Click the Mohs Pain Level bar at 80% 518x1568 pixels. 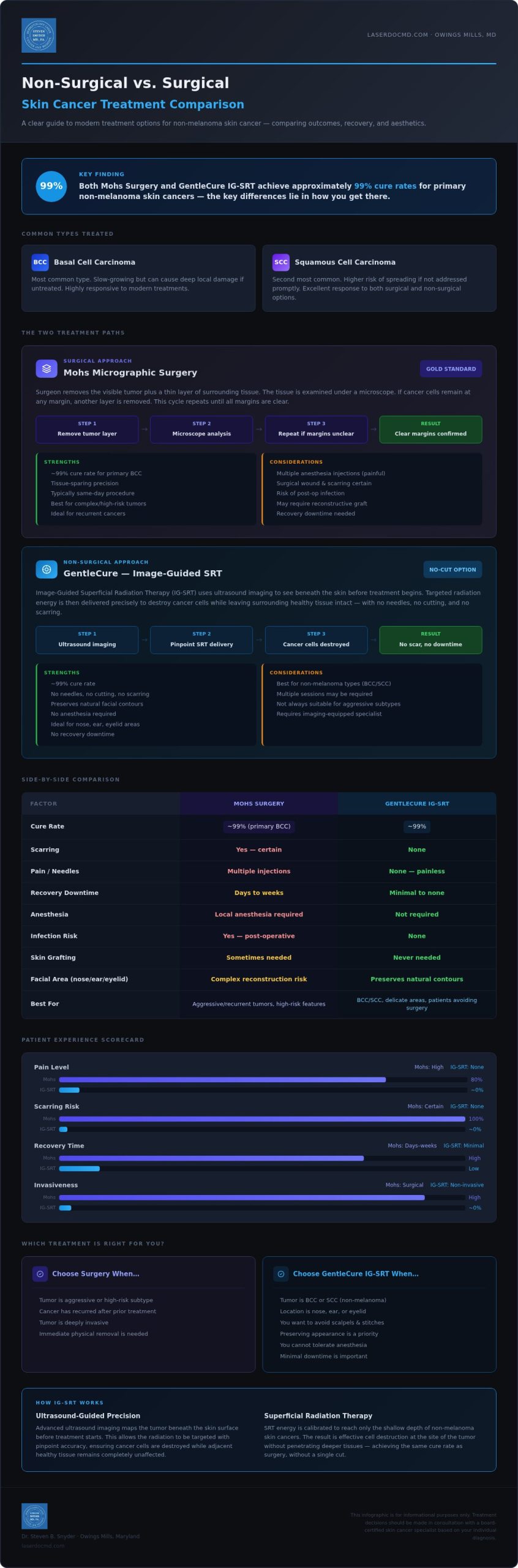(222, 1080)
